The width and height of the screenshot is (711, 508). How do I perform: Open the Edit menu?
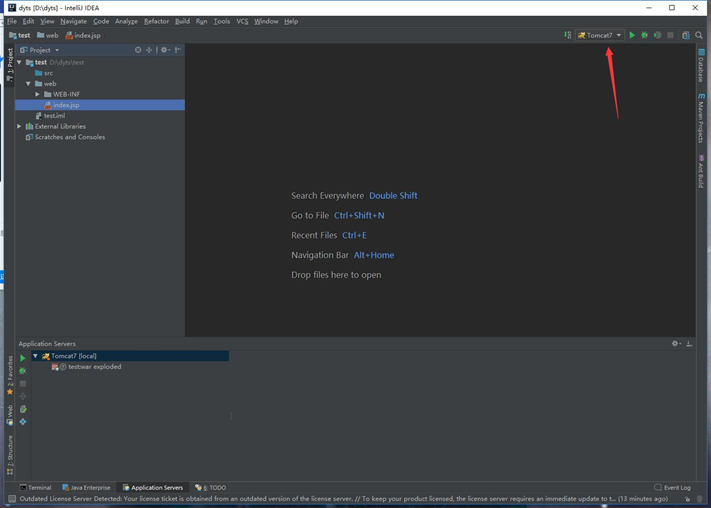point(28,21)
